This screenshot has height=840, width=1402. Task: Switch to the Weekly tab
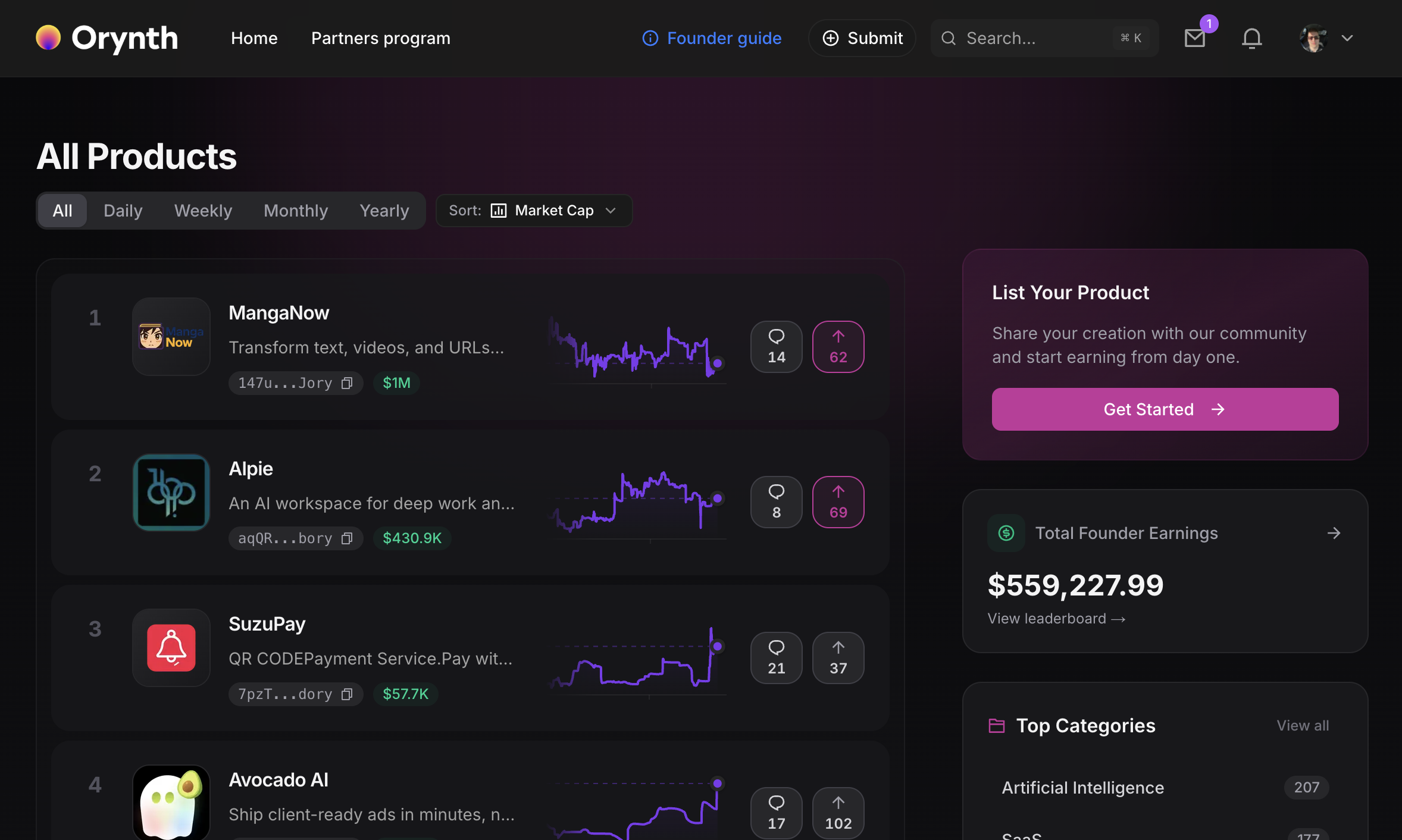pos(203,211)
